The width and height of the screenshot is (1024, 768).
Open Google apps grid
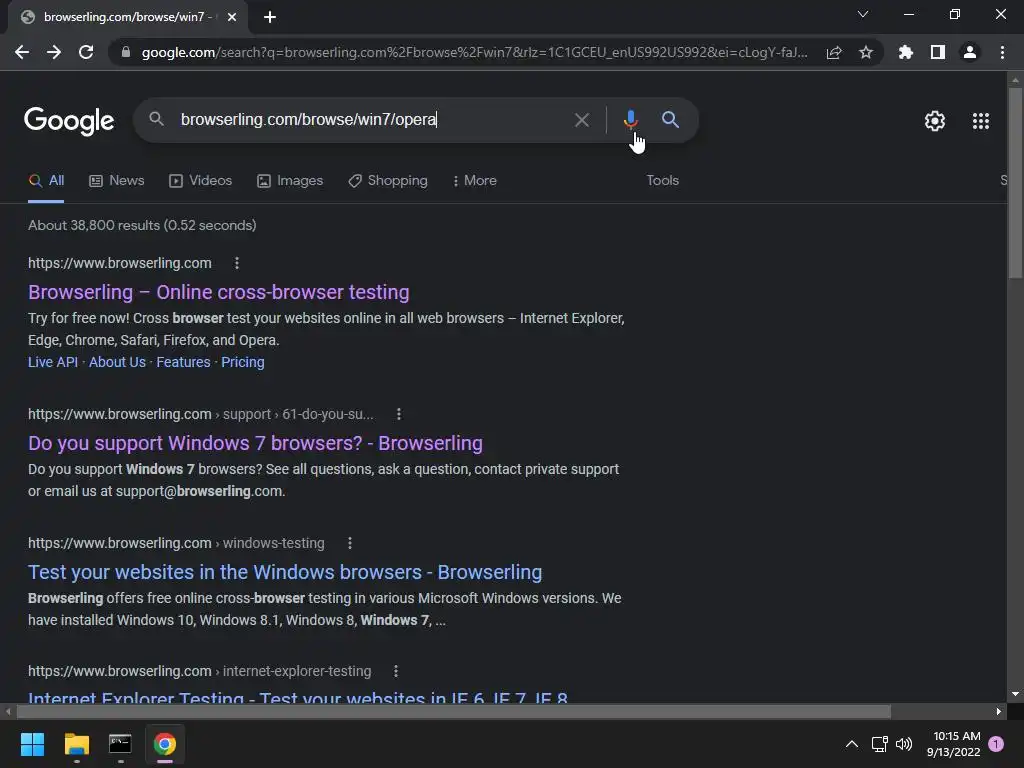(981, 121)
